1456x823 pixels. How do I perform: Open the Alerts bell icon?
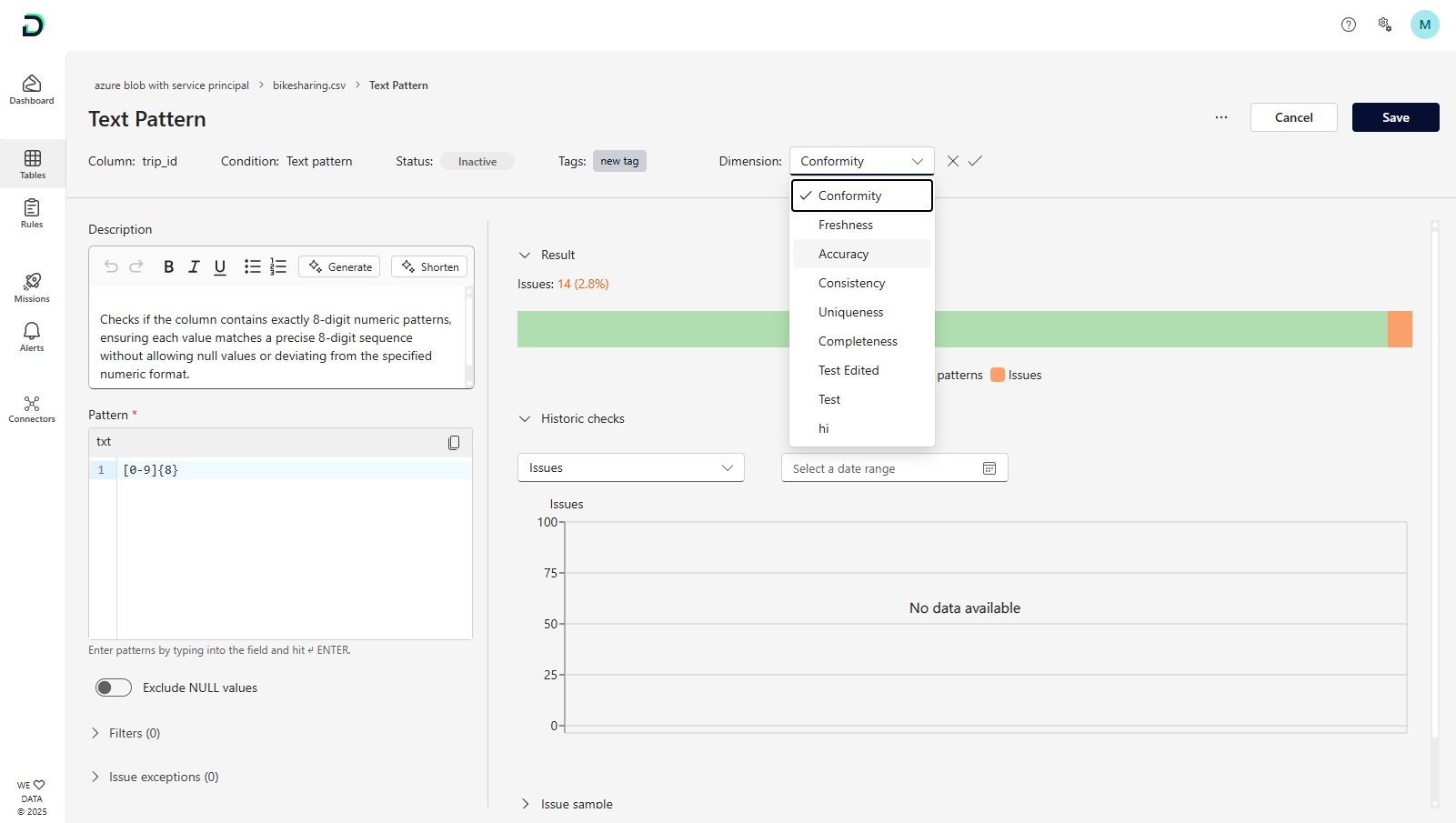click(32, 336)
